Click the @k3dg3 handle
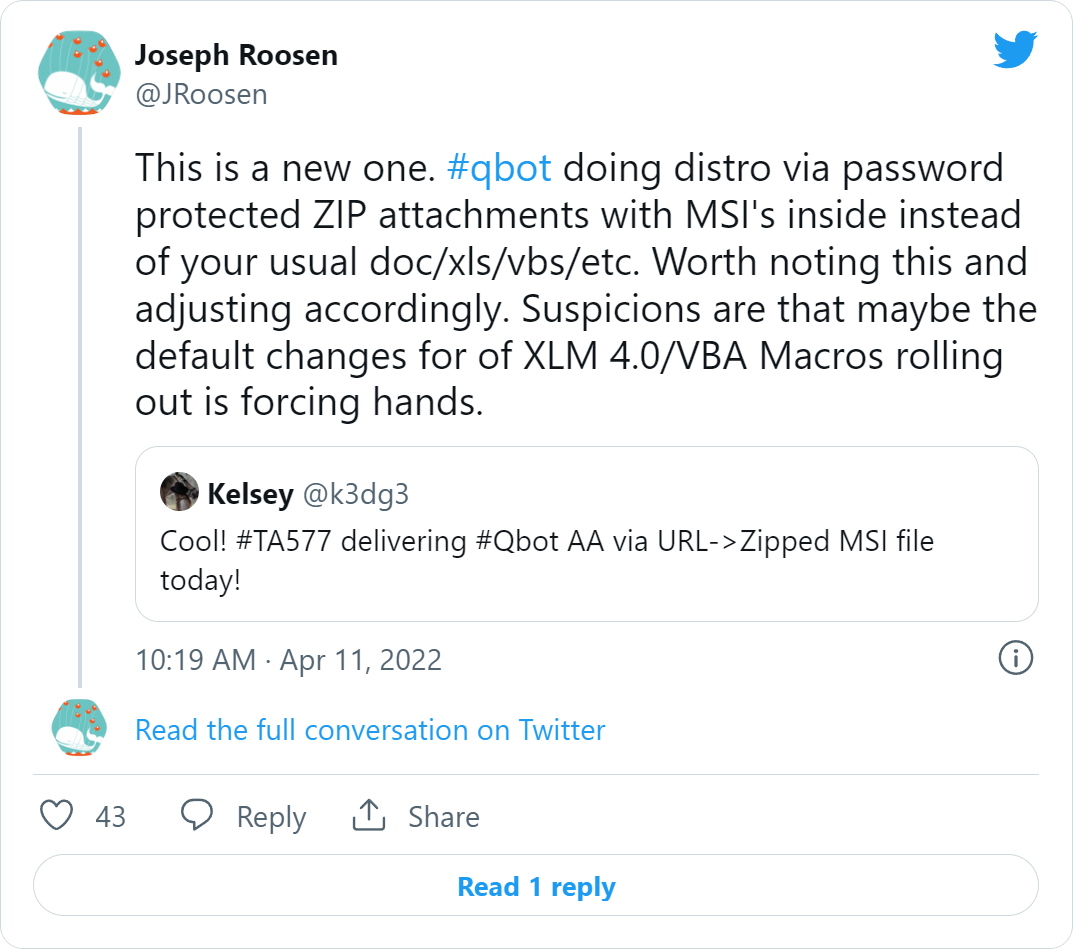The image size is (1073, 949). click(357, 493)
